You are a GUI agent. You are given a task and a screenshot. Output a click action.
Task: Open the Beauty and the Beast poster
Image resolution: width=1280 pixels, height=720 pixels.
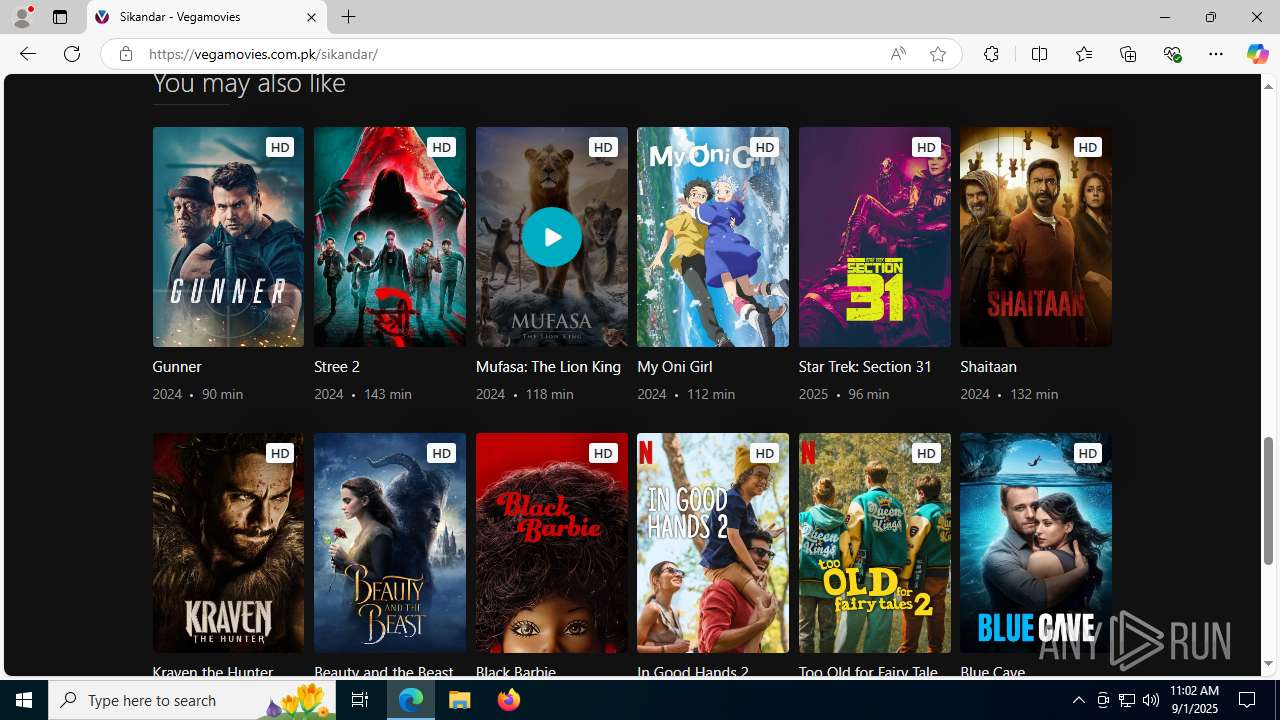point(390,543)
